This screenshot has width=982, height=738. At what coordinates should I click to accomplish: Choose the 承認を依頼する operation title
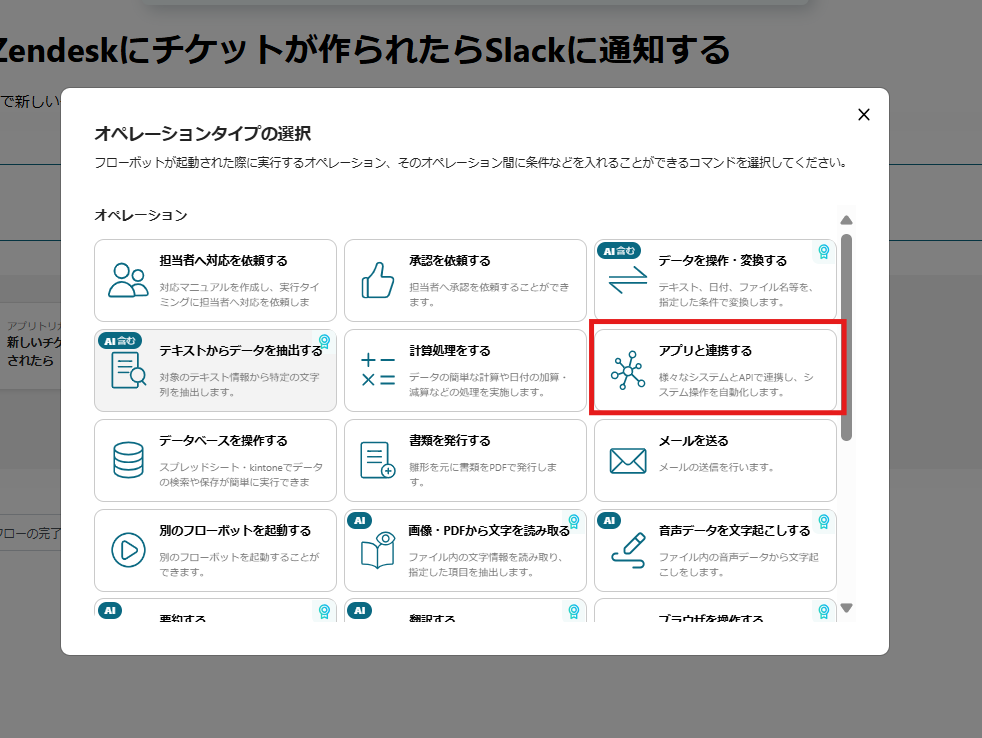(450, 261)
